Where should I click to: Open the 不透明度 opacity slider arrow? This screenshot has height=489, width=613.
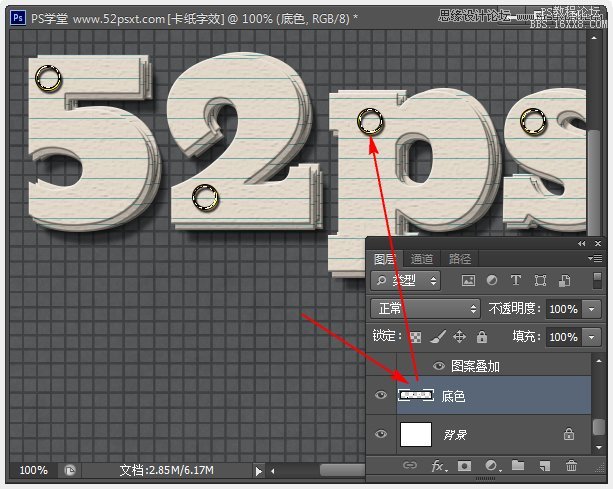pyautogui.click(x=591, y=309)
